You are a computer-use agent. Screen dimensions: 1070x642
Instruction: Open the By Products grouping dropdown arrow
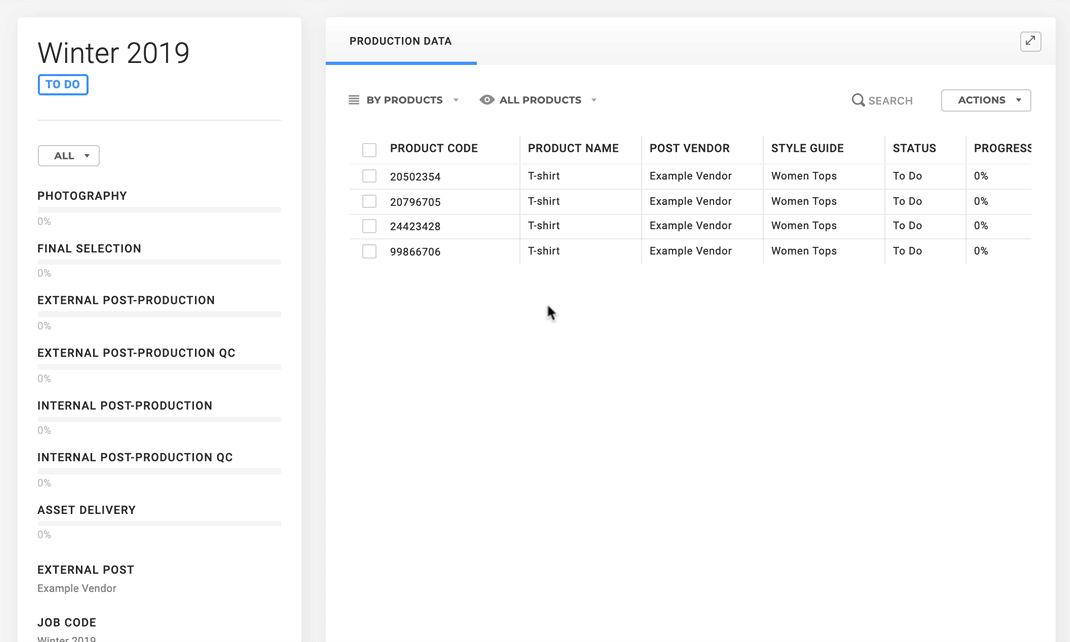[x=456, y=100]
